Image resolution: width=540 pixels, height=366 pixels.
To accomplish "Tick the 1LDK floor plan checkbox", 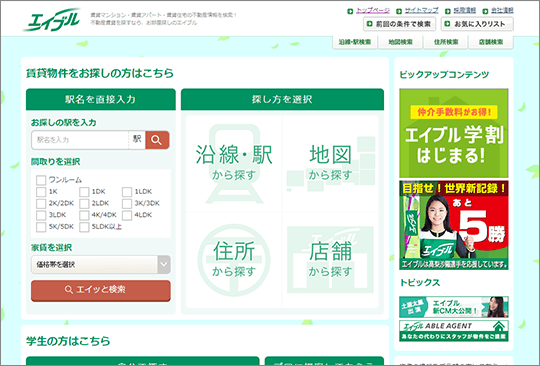I will pyautogui.click(x=127, y=192).
